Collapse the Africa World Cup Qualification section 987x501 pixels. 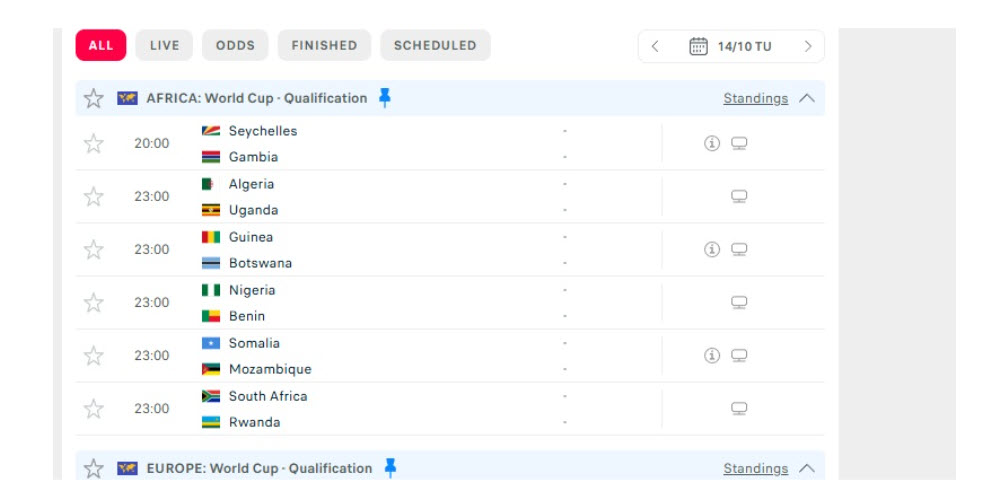pos(807,98)
